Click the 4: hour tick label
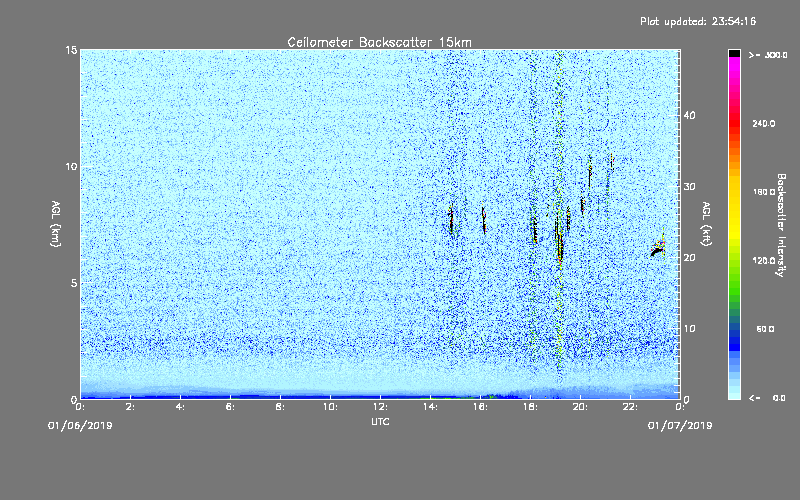800x500 pixels. [180, 407]
